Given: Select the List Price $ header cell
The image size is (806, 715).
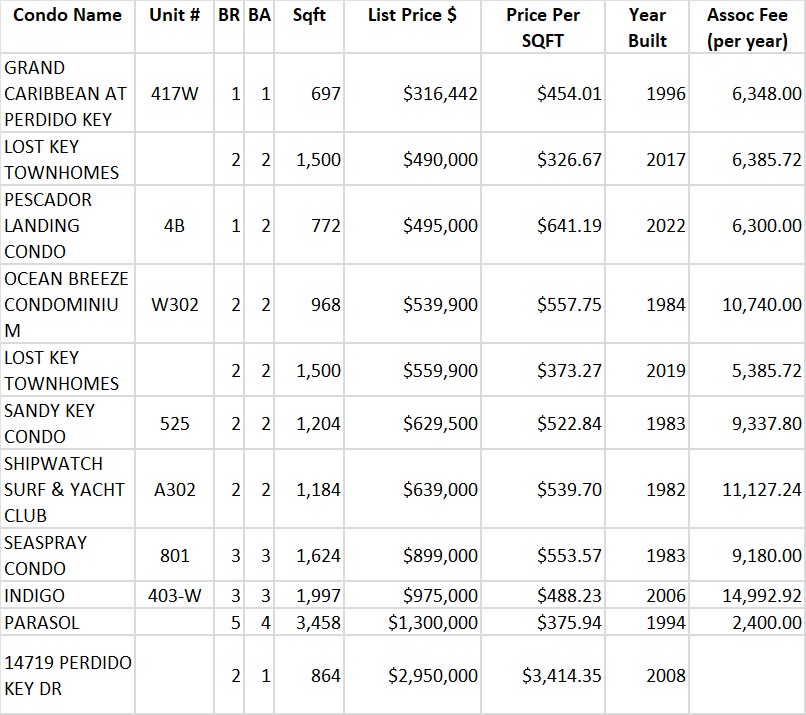Looking at the screenshot, I should pos(412,16).
